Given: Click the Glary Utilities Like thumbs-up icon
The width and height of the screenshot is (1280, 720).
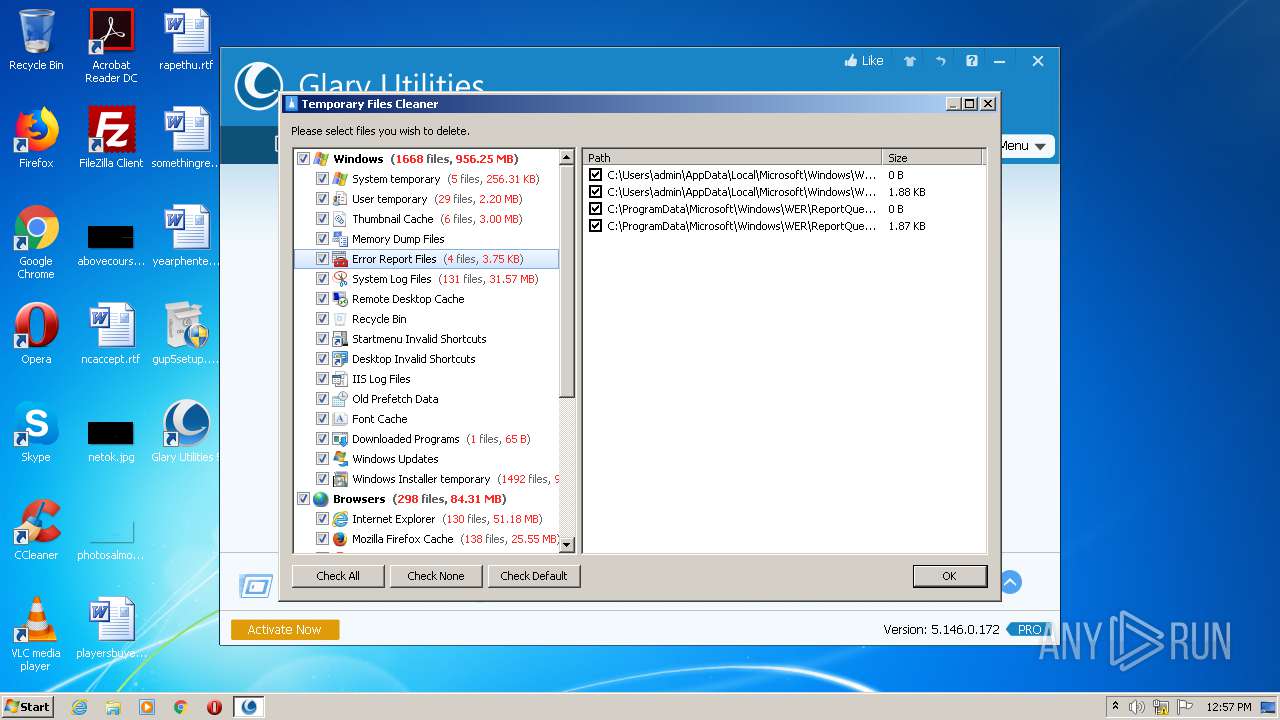Looking at the screenshot, I should click(x=851, y=61).
